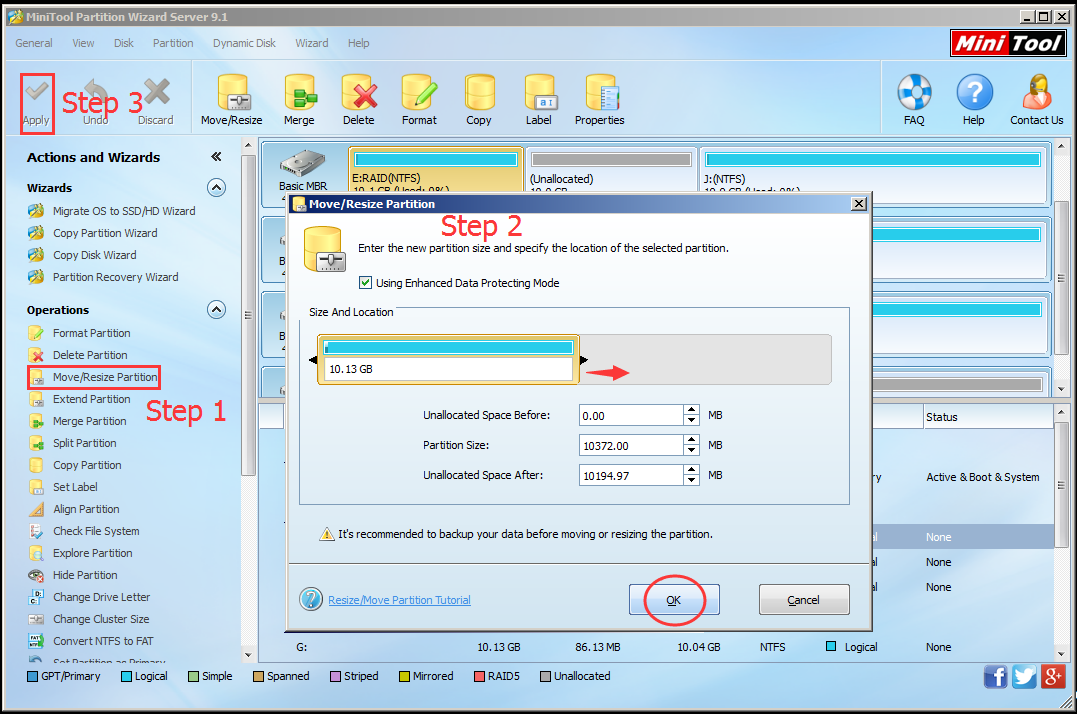Start the Copy Partition Wizard
The width and height of the screenshot is (1077, 714).
pos(105,233)
